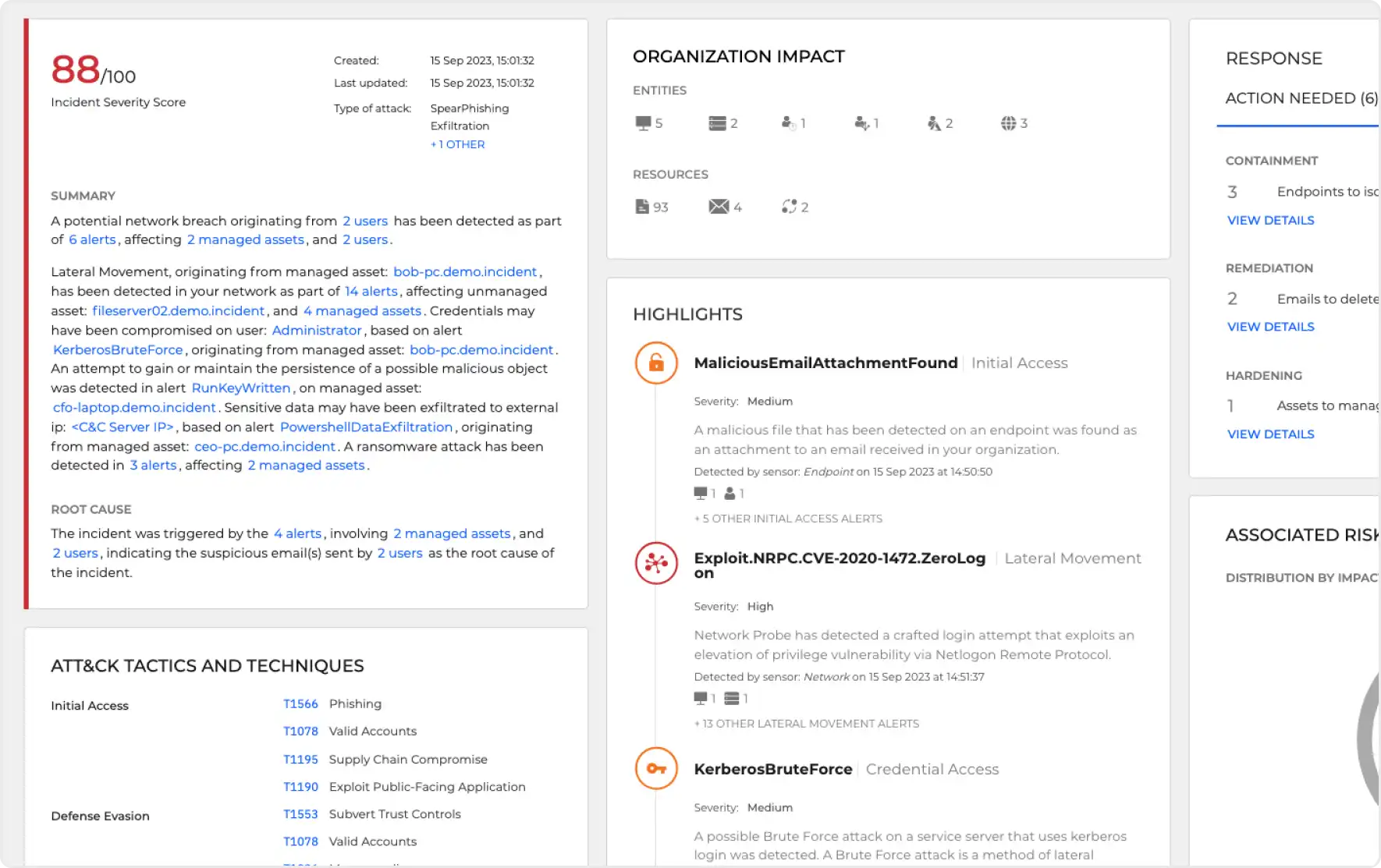Click the ORGANIZATION IMPACT heading
Image resolution: width=1381 pixels, height=868 pixels.
738,56
